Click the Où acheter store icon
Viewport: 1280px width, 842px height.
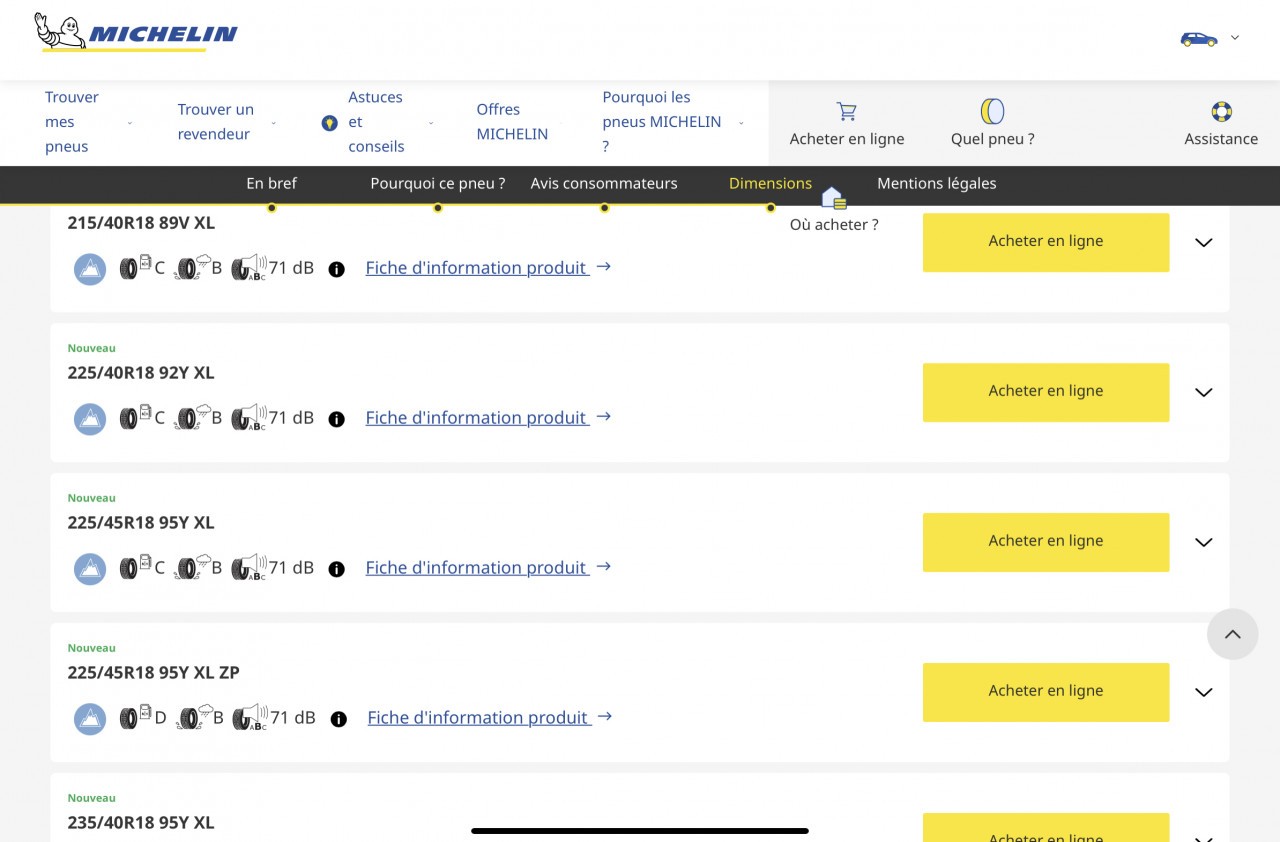[834, 198]
